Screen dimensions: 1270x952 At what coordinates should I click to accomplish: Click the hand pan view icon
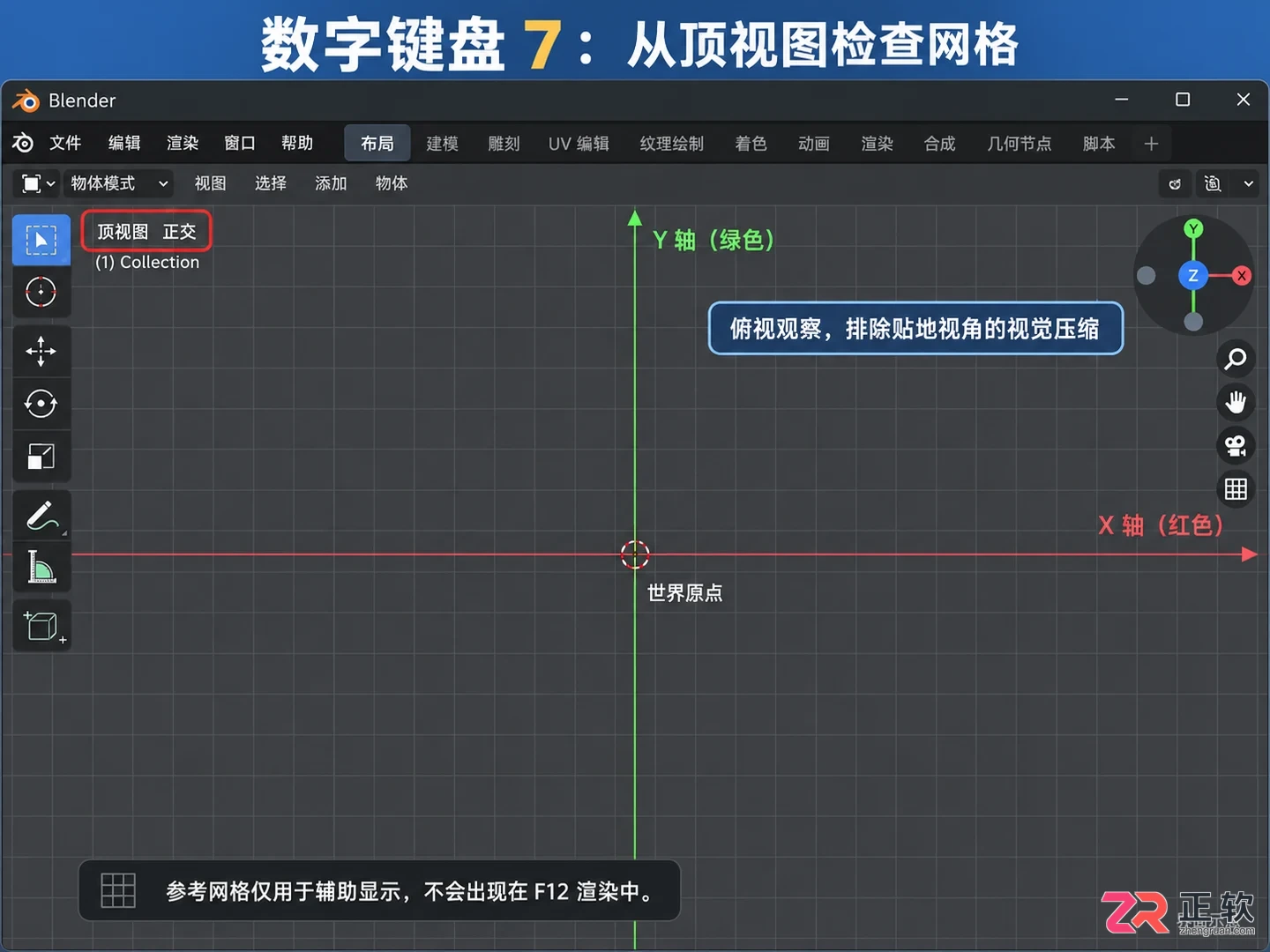(1236, 402)
